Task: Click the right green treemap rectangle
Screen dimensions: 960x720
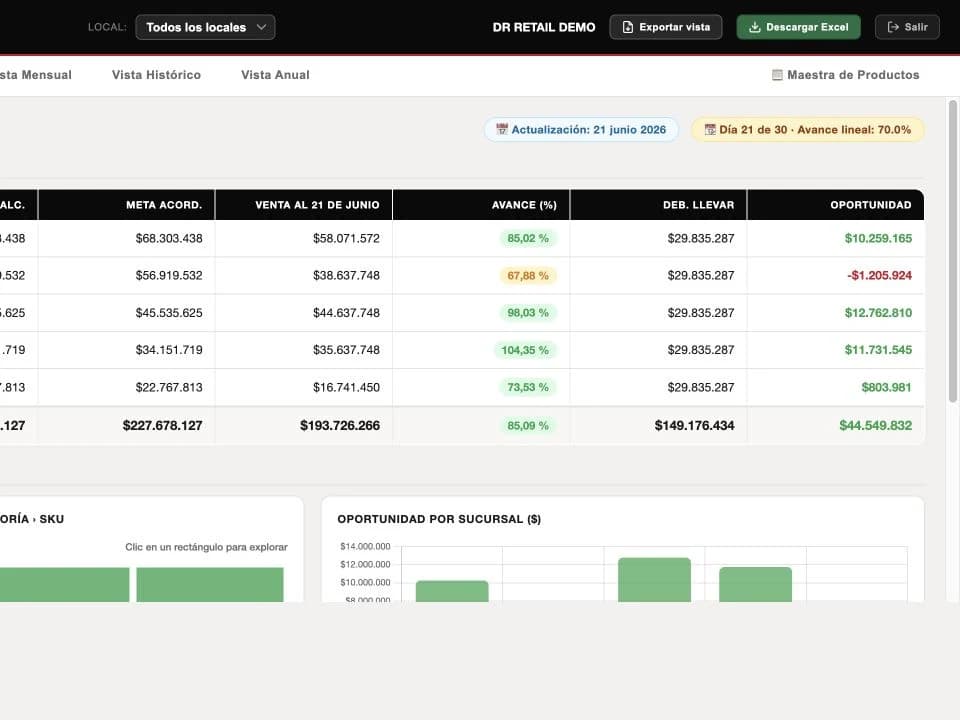Action: (210, 585)
